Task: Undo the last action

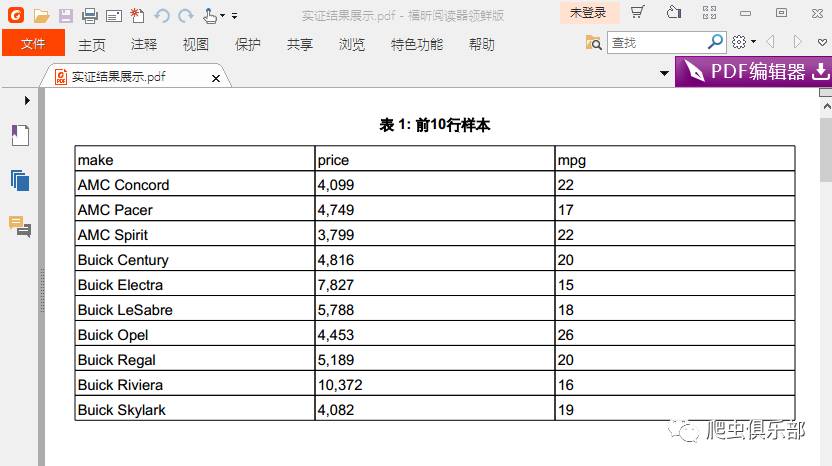Action: 162,16
